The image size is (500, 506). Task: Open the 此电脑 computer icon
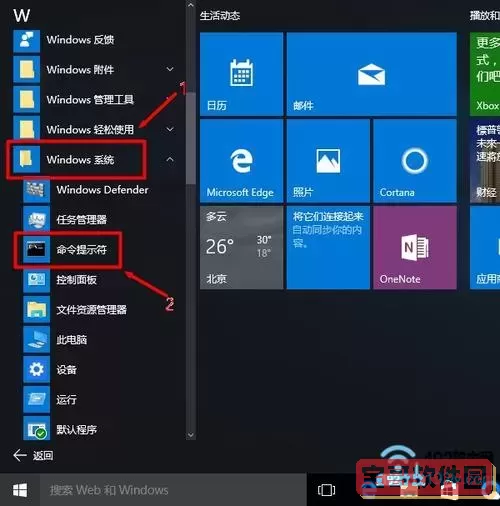point(36,339)
